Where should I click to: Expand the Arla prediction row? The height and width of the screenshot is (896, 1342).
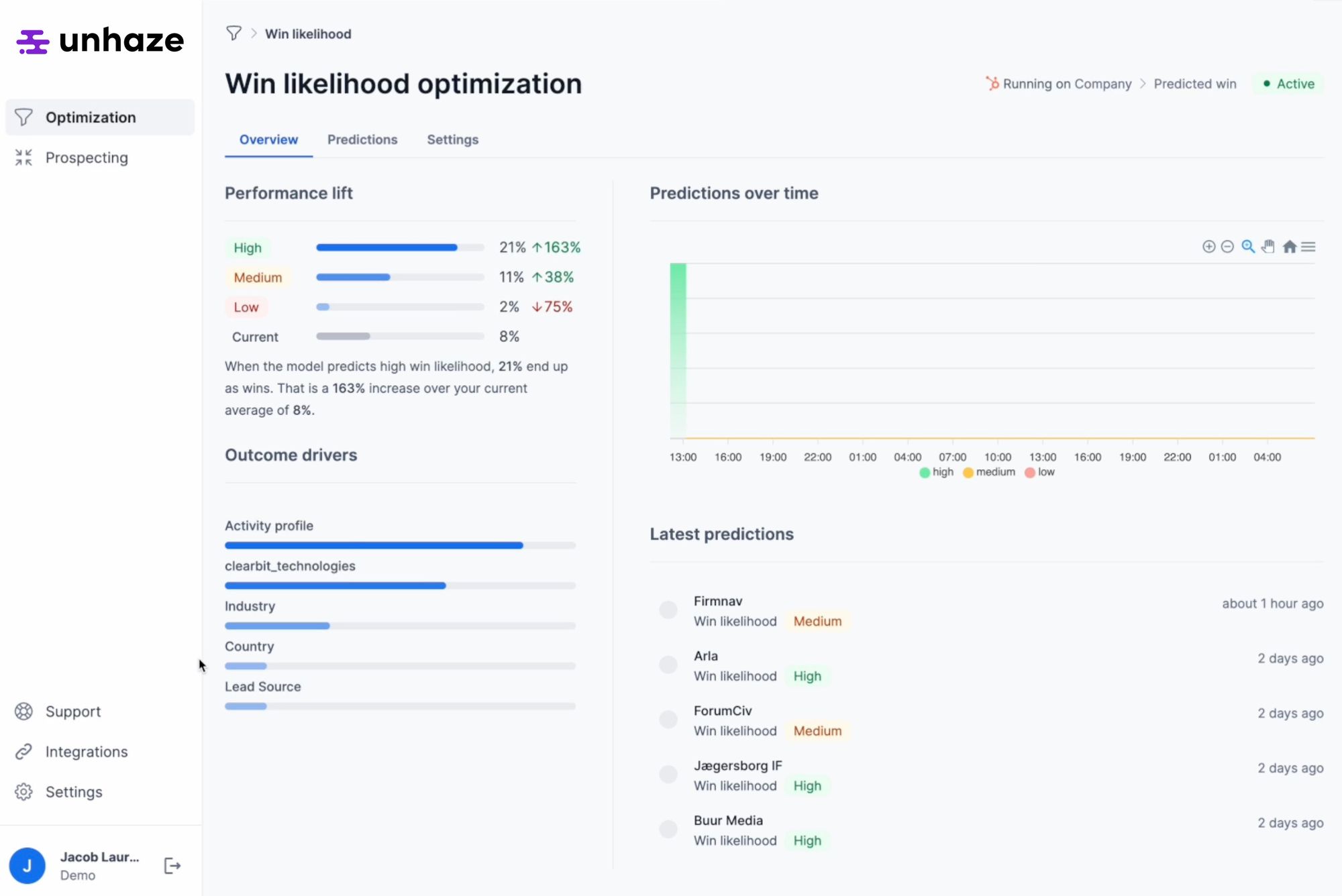(706, 656)
